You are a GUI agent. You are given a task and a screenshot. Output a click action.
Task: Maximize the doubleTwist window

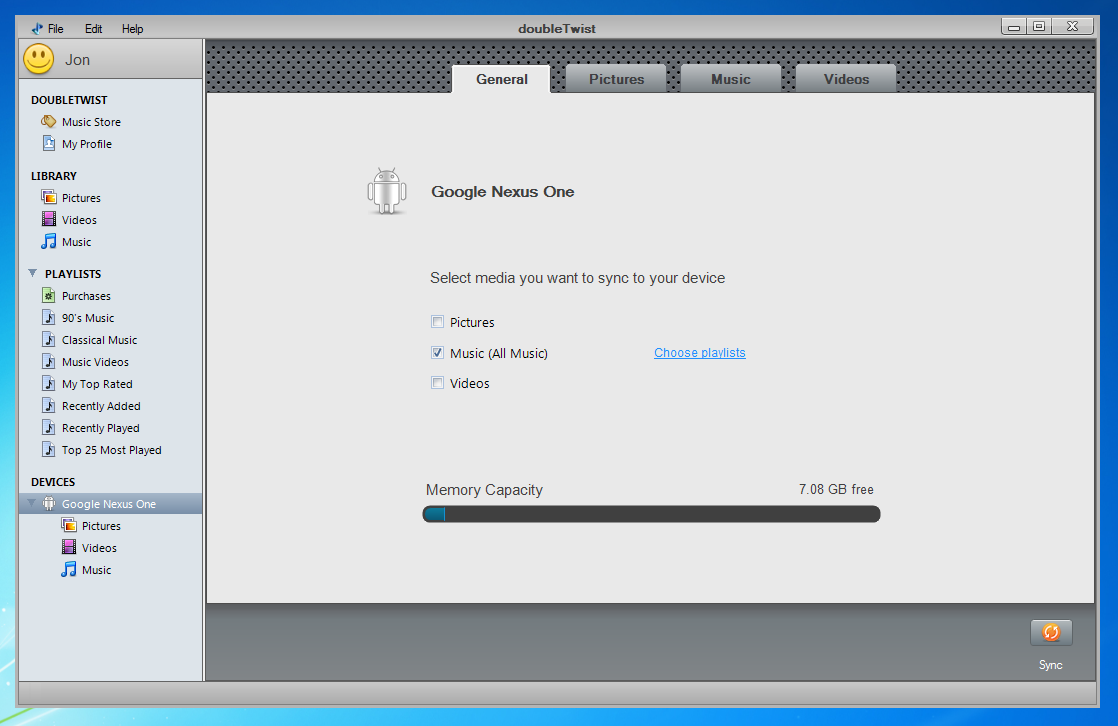point(1039,26)
